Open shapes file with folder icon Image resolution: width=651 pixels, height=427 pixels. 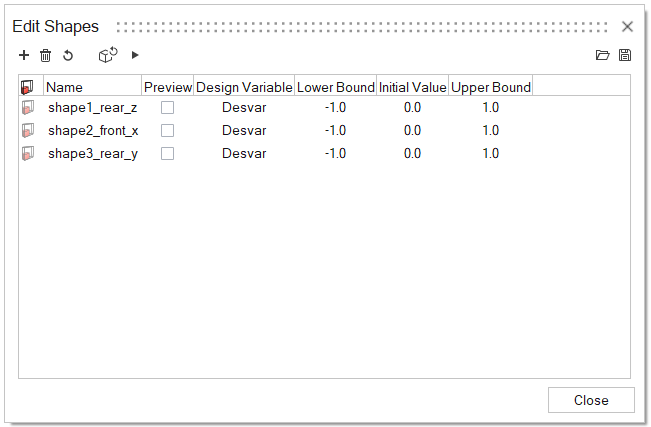coord(602,56)
